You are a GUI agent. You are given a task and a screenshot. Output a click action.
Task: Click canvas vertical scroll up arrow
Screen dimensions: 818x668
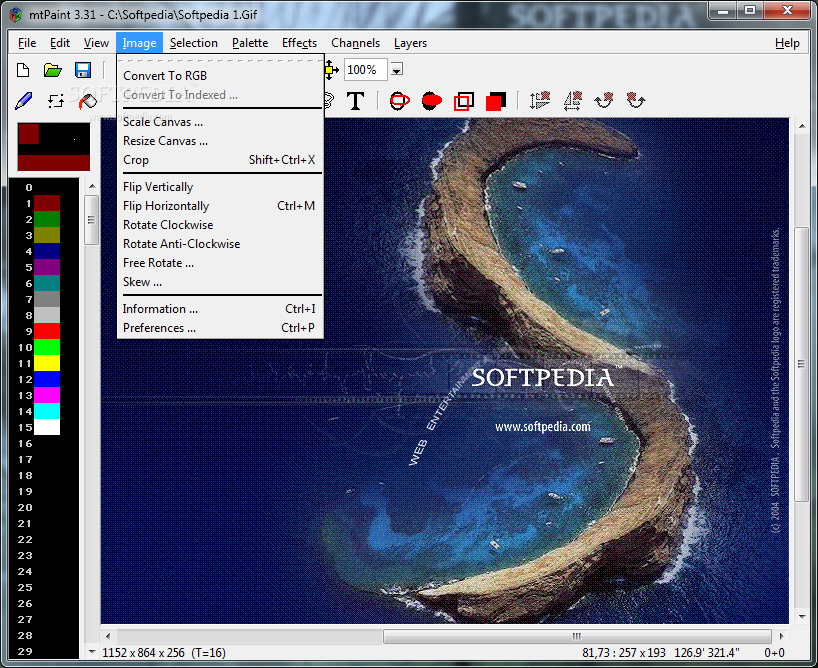pos(802,126)
